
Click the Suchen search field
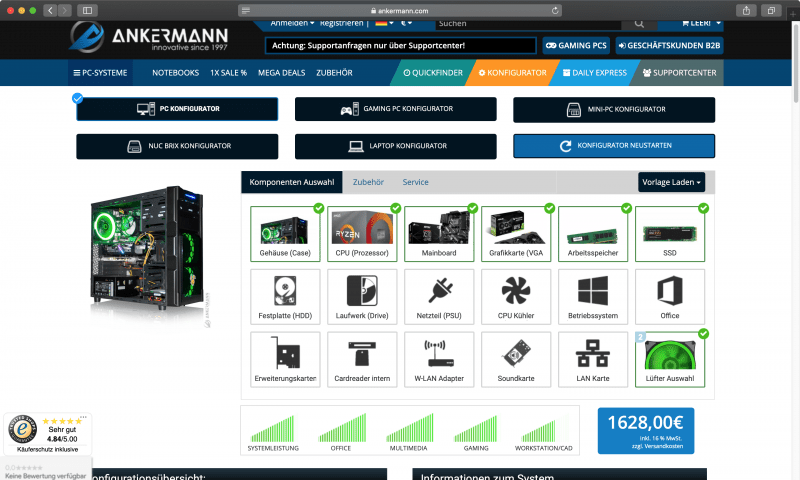528,23
